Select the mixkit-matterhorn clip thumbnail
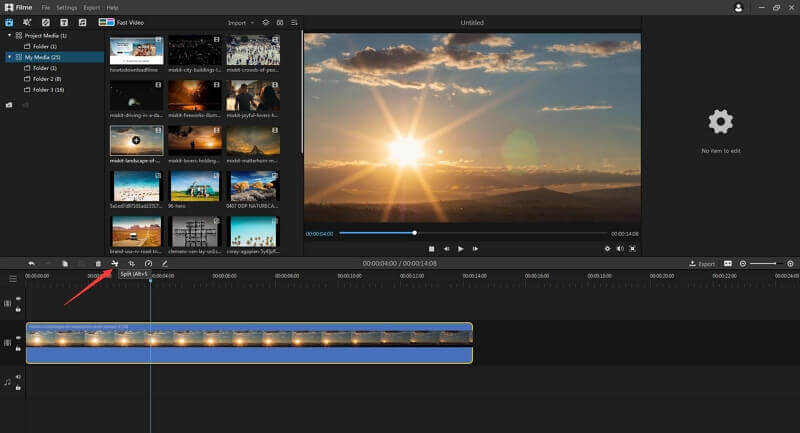The height and width of the screenshot is (433, 800). point(253,140)
